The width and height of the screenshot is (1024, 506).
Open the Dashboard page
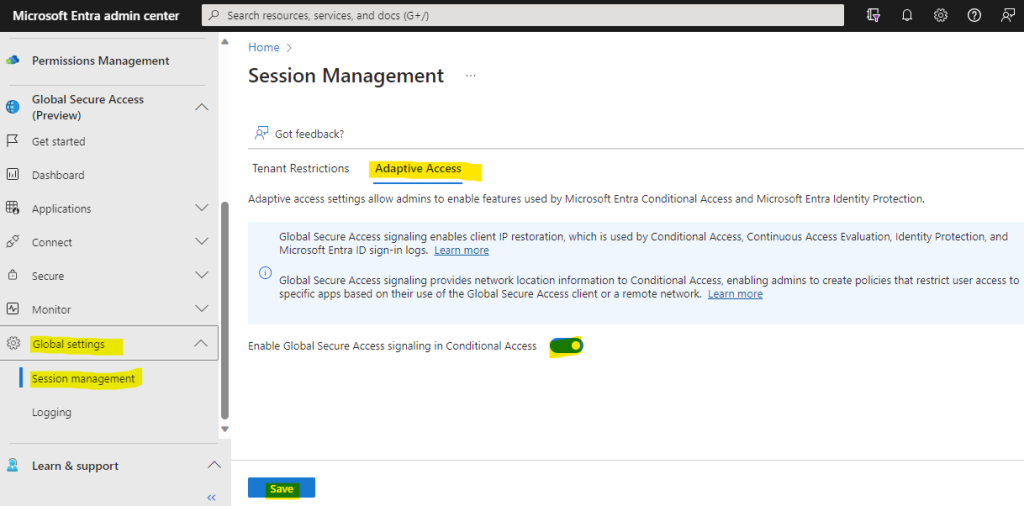(57, 175)
